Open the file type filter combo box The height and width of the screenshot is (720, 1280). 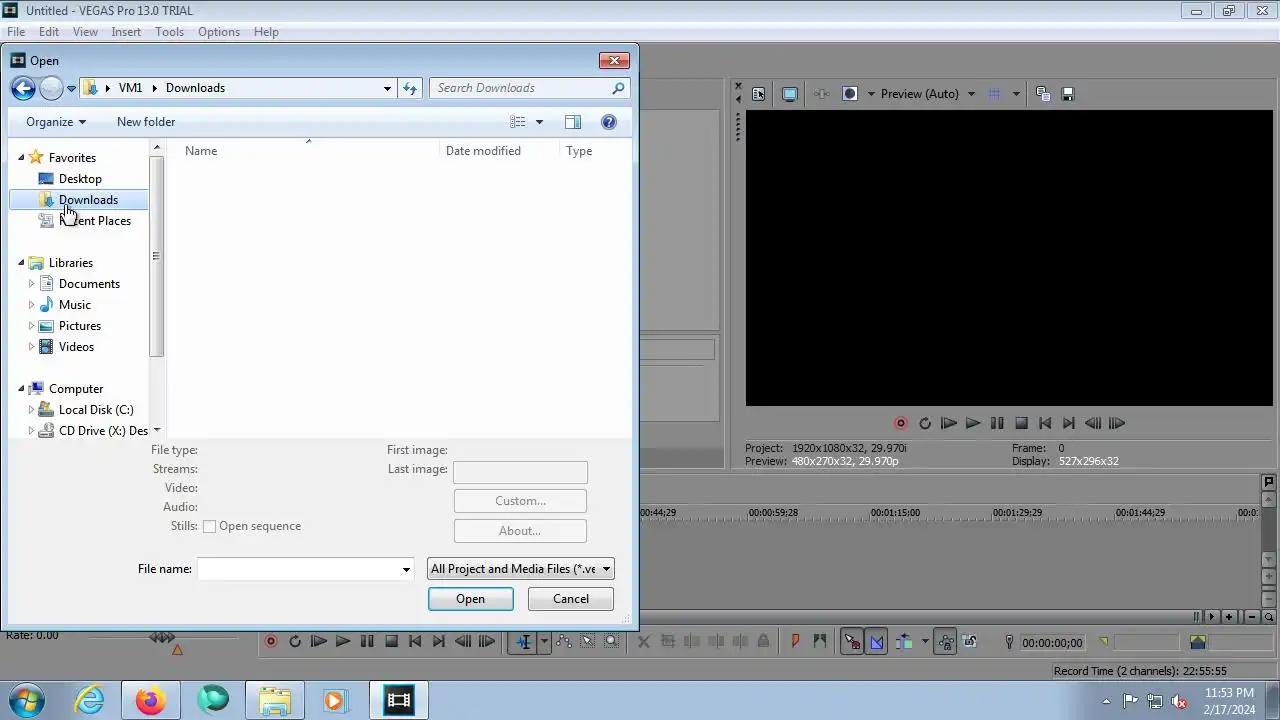[520, 569]
